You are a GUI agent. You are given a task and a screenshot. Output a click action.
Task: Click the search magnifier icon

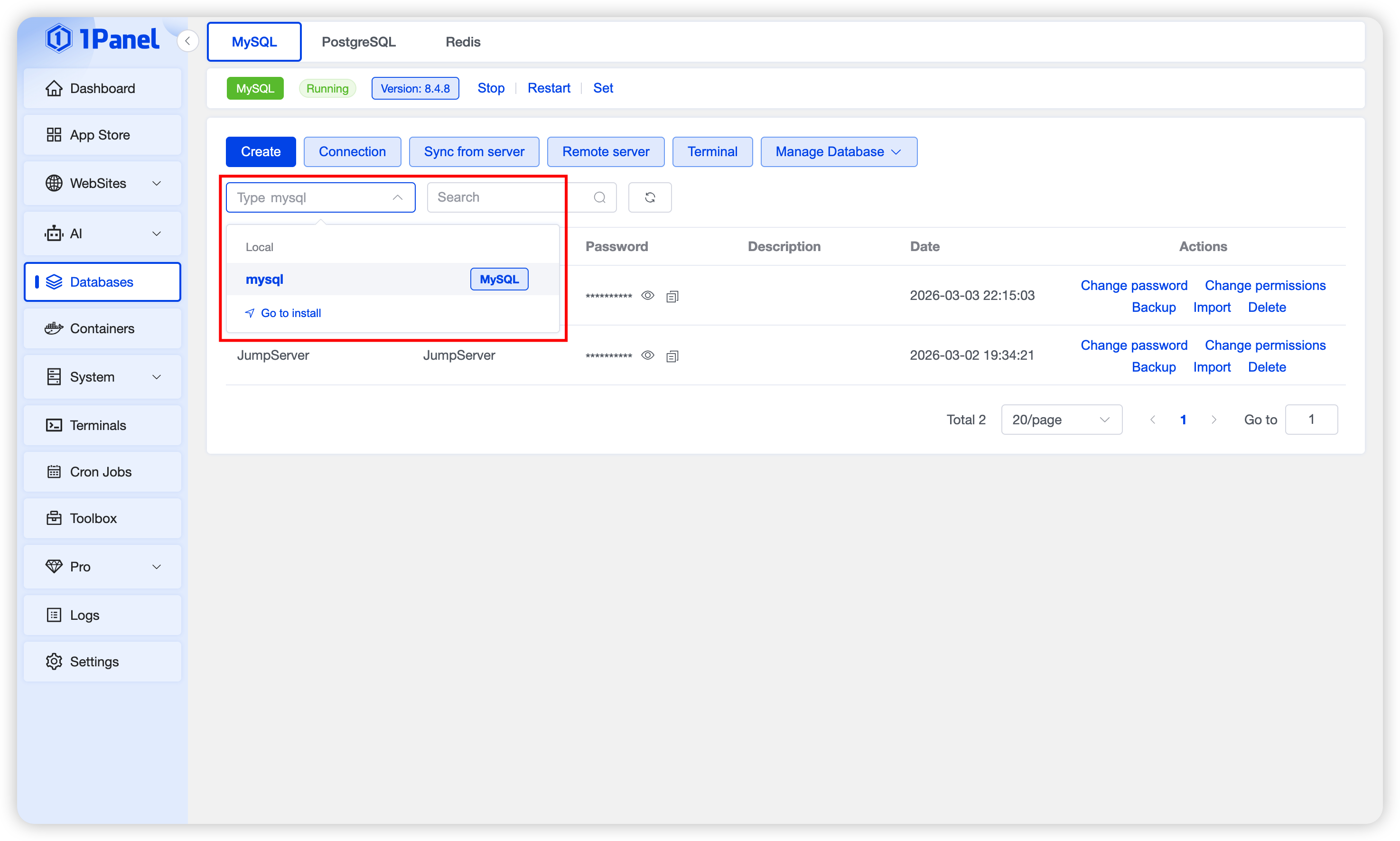[x=599, y=197]
